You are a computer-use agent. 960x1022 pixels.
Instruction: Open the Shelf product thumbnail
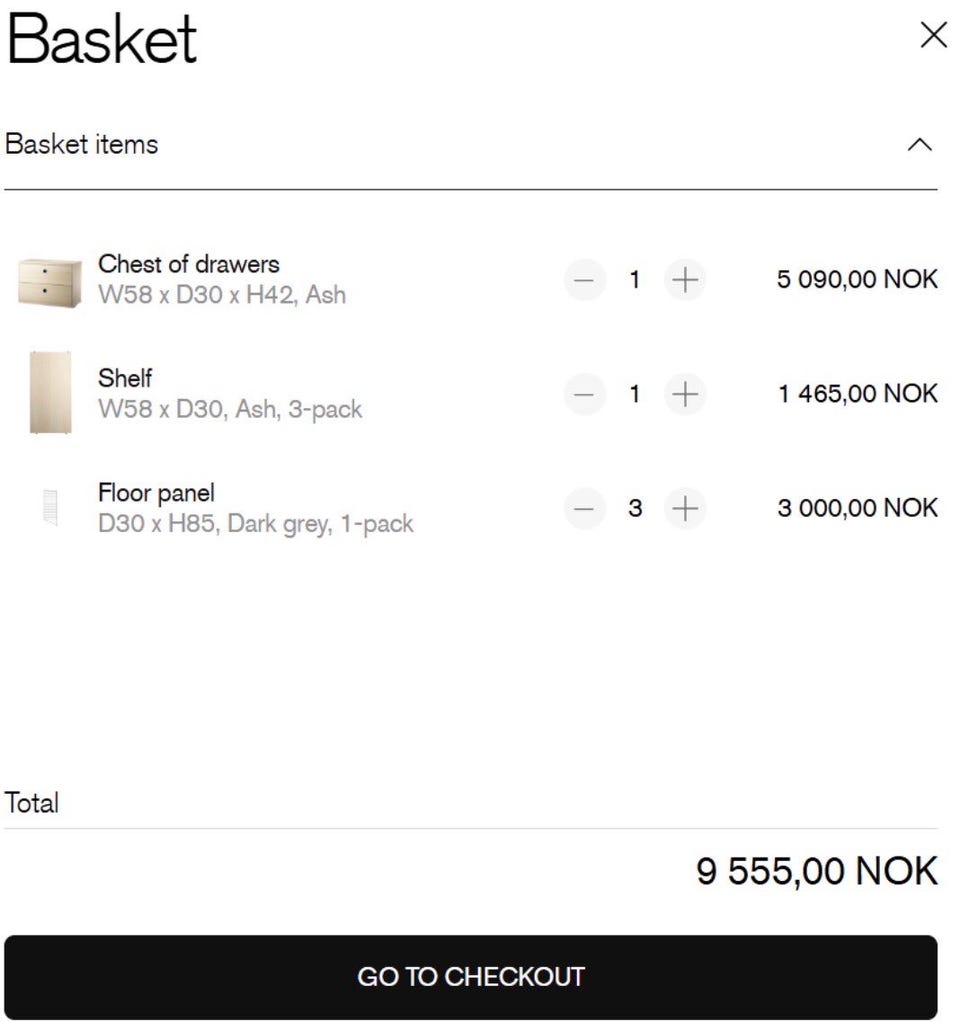[50, 393]
